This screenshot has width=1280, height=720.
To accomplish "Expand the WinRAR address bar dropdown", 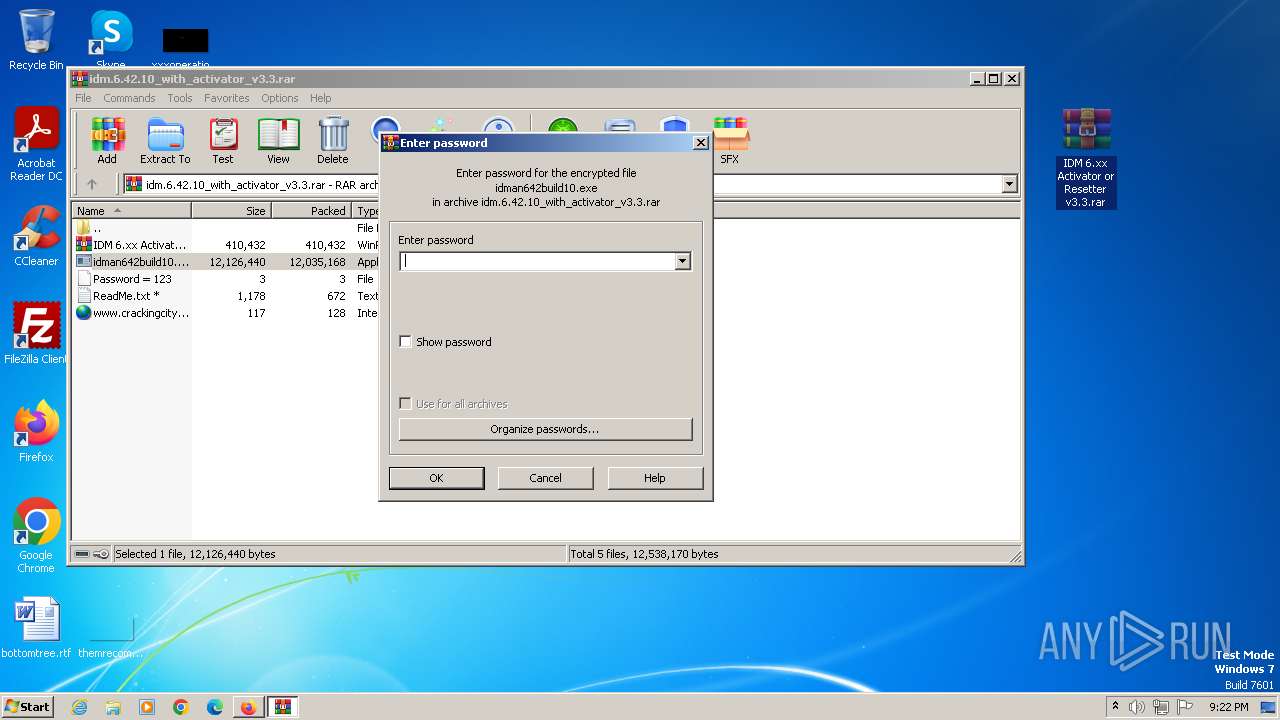I will coord(1009,184).
